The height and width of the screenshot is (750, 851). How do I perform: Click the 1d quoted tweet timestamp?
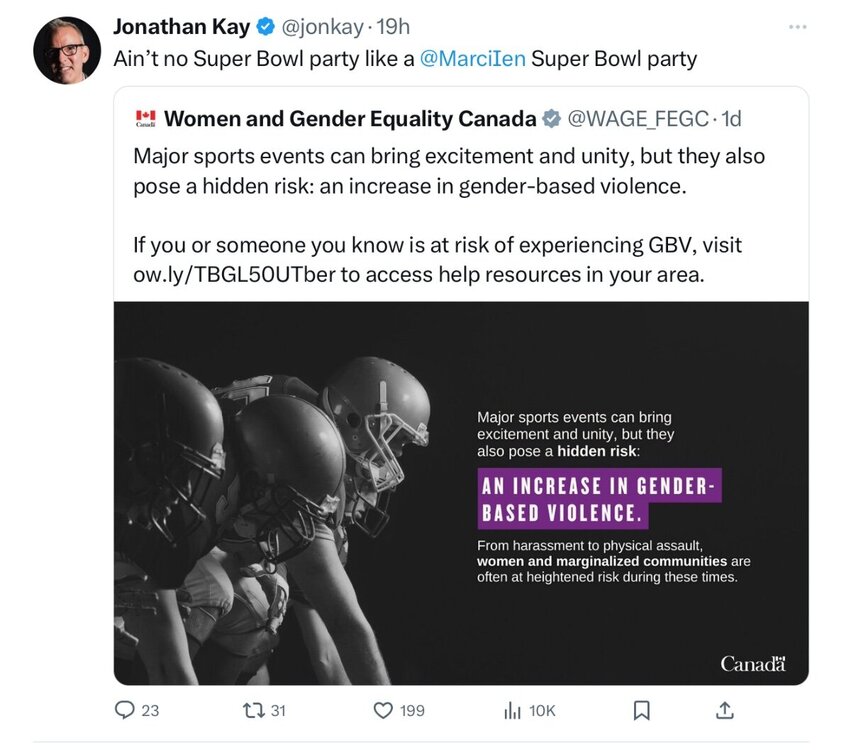pyautogui.click(x=731, y=119)
